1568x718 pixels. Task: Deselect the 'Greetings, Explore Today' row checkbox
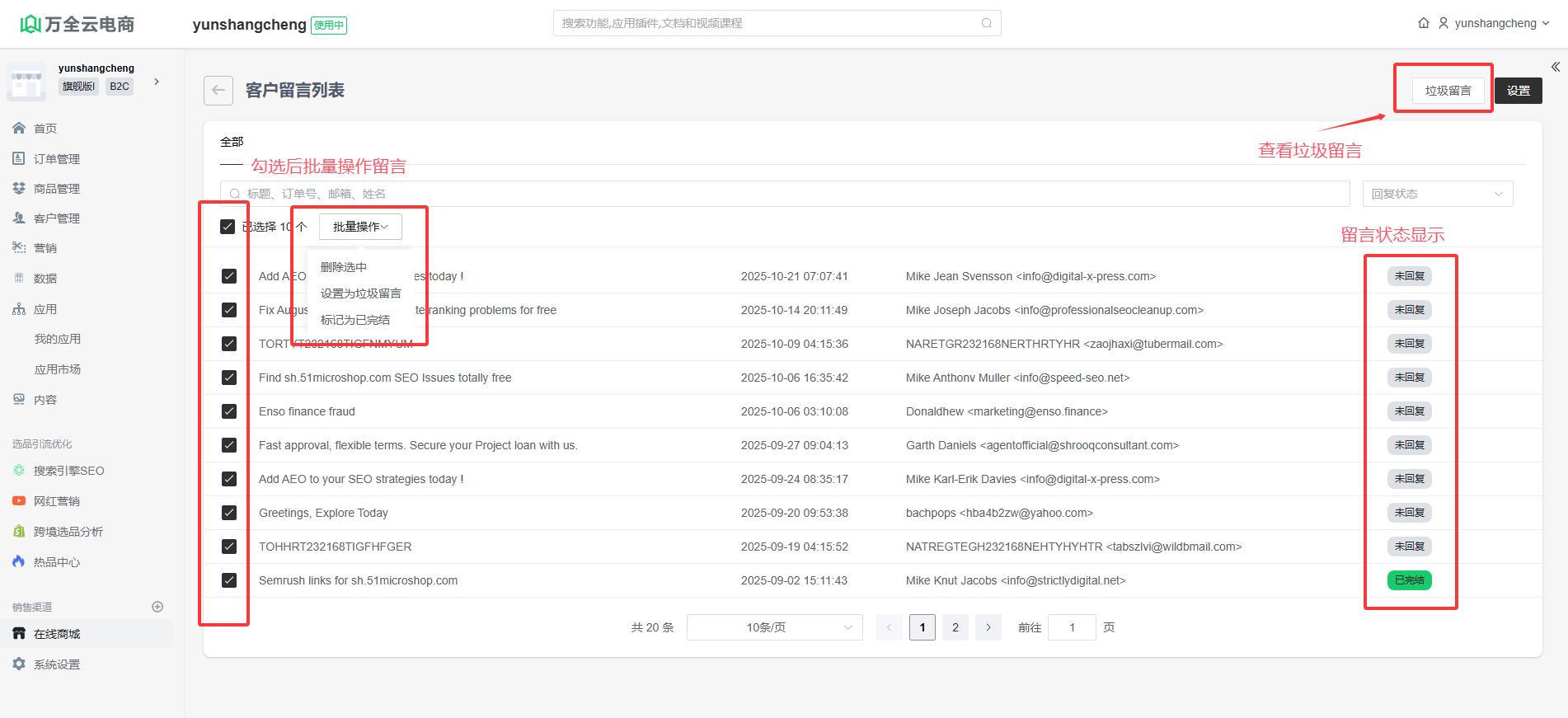click(x=229, y=513)
